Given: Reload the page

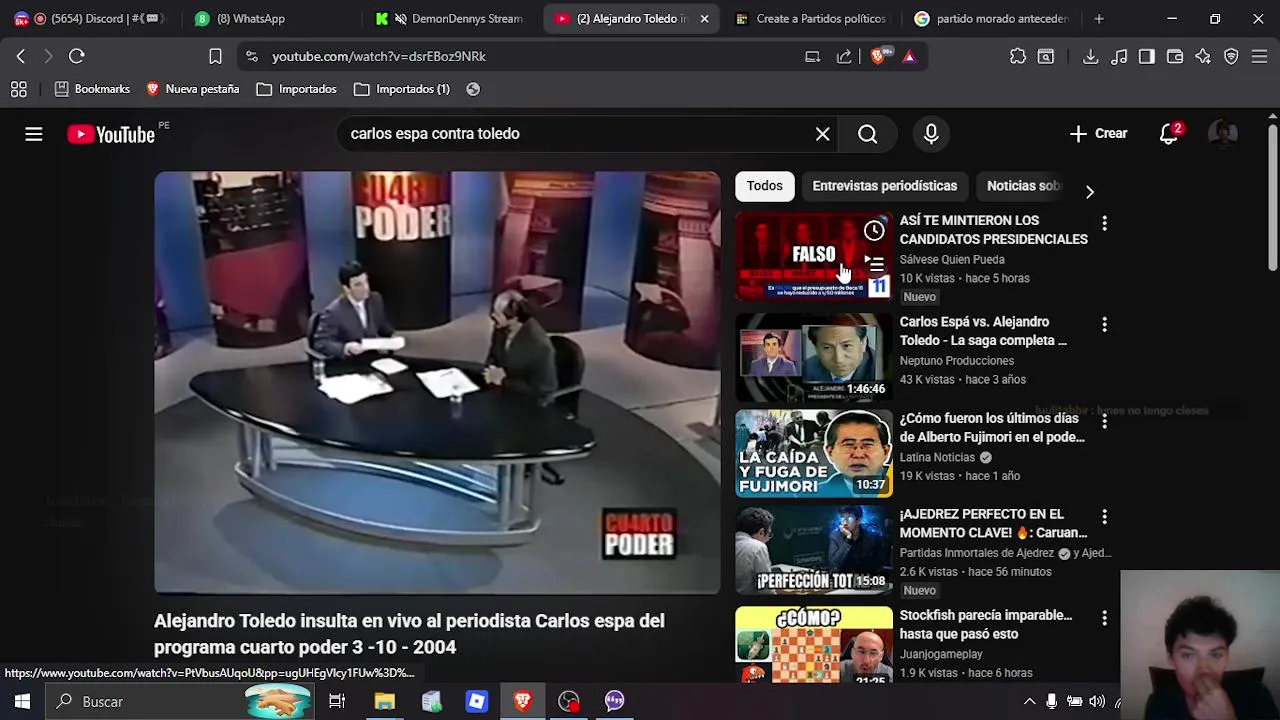Looking at the screenshot, I should point(77,56).
